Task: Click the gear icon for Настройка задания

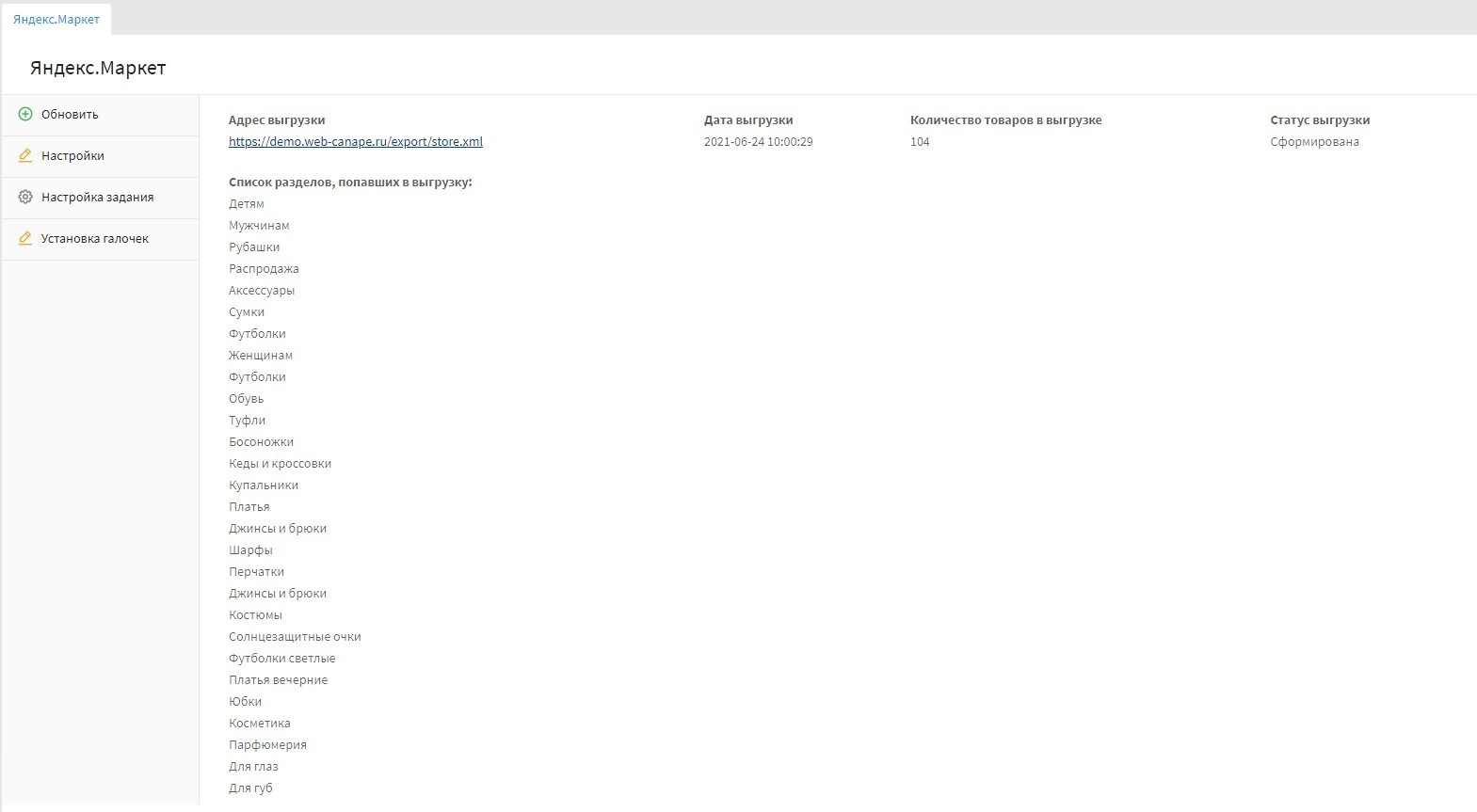Action: 25,198
